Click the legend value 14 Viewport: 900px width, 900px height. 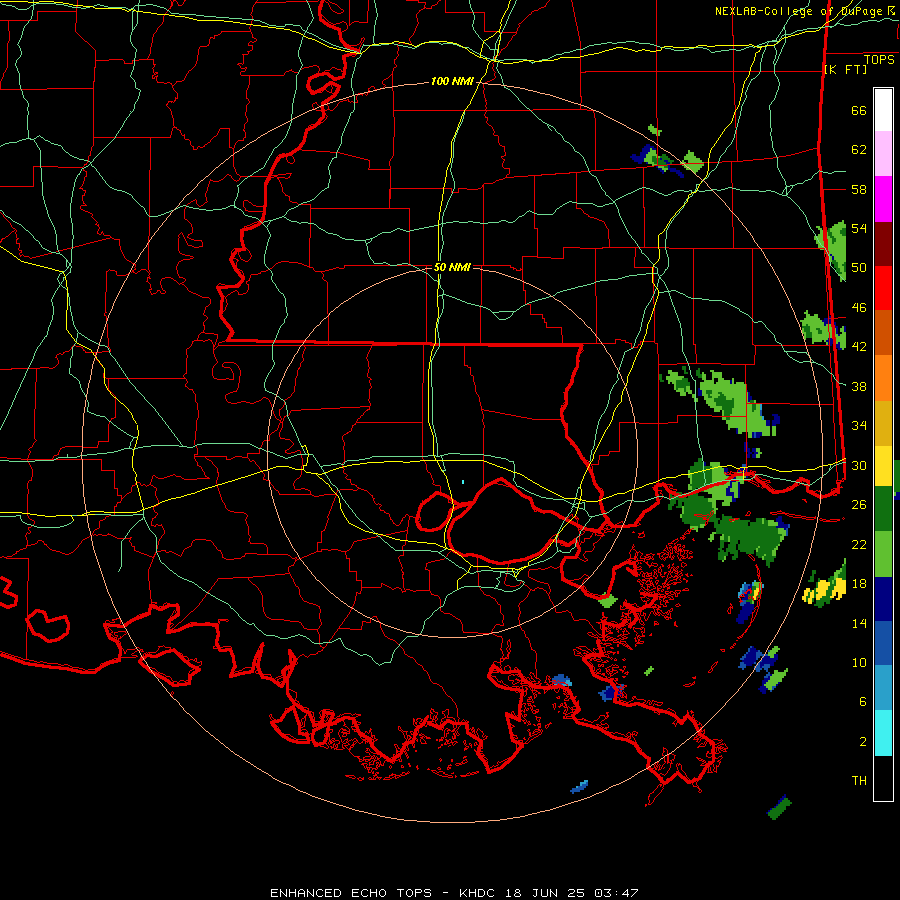click(x=859, y=623)
